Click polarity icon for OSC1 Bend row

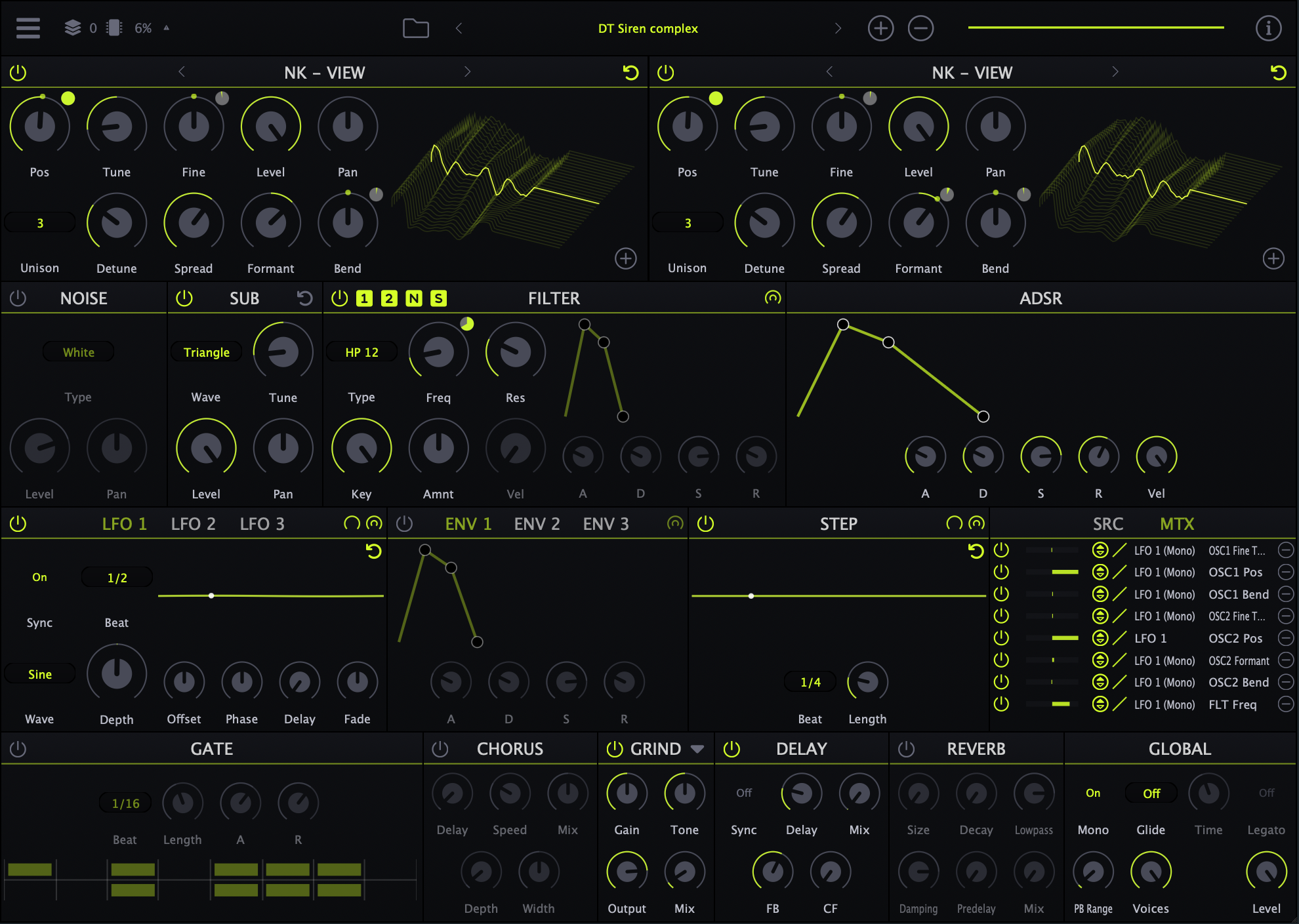1100,594
